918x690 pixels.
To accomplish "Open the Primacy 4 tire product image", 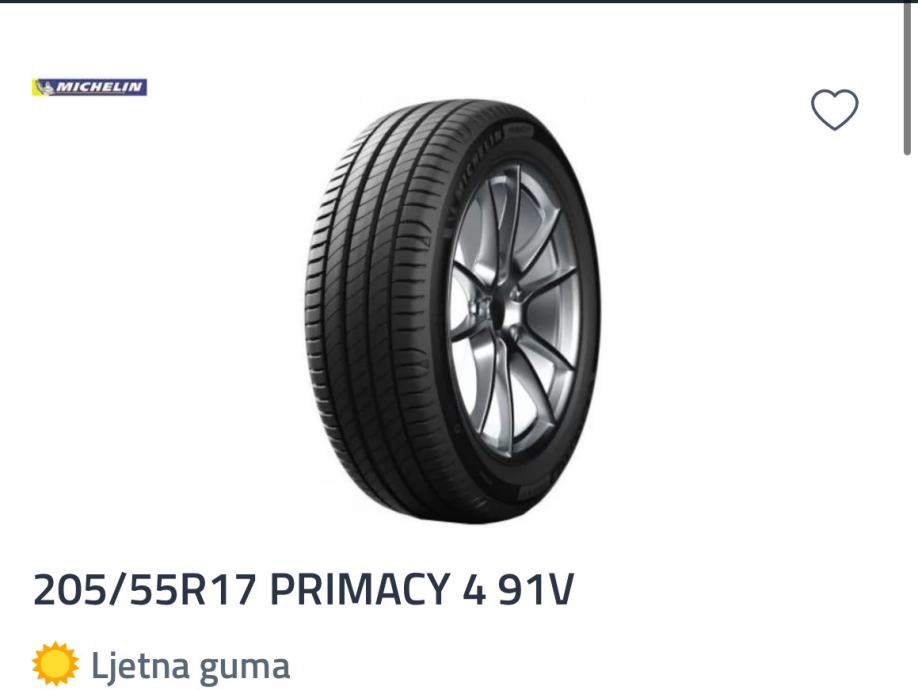I will pyautogui.click(x=453, y=311).
